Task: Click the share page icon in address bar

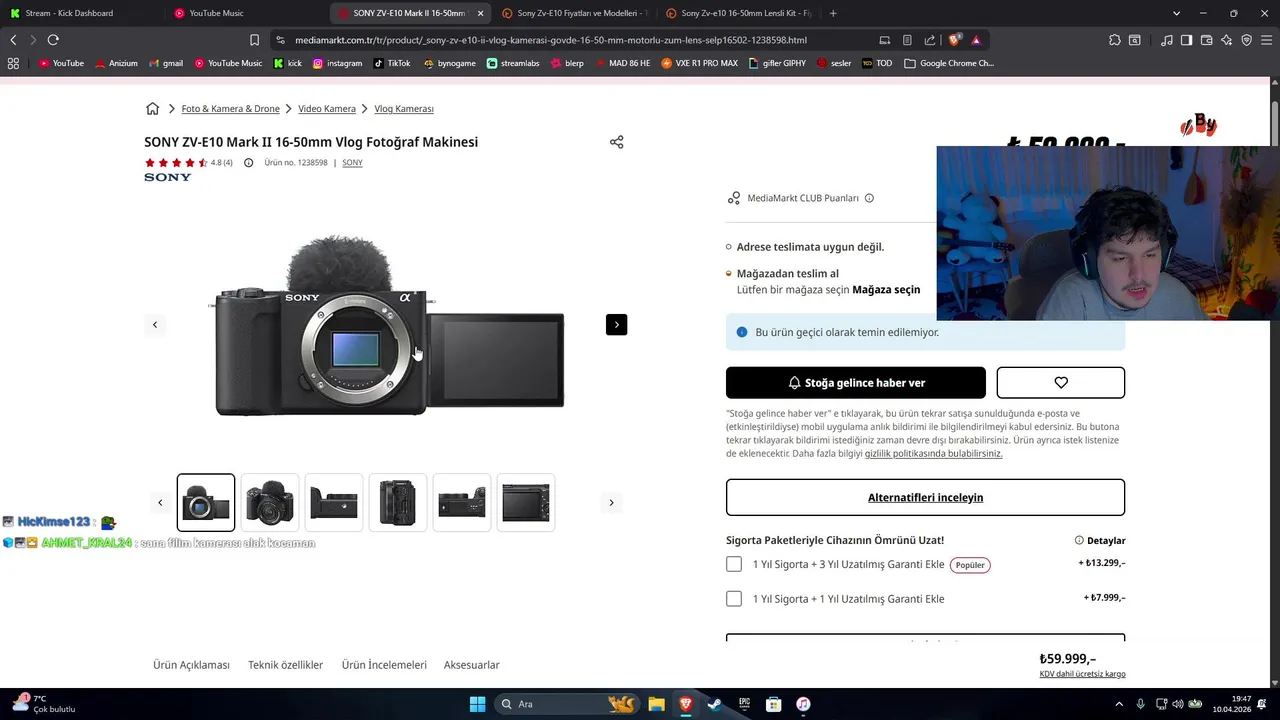Action: tap(929, 40)
